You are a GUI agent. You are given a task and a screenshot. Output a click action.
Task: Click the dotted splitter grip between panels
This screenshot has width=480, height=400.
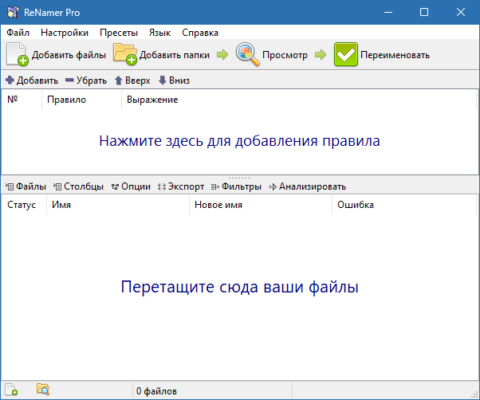tap(240, 177)
